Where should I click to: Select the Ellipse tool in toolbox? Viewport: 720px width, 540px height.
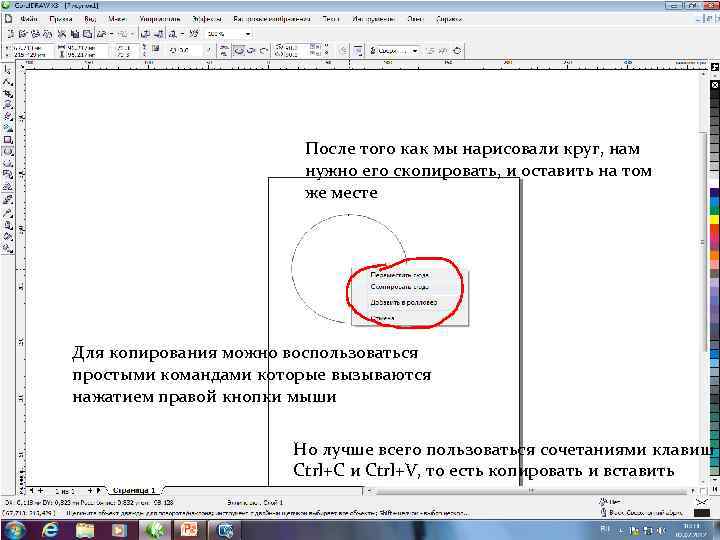coord(8,151)
